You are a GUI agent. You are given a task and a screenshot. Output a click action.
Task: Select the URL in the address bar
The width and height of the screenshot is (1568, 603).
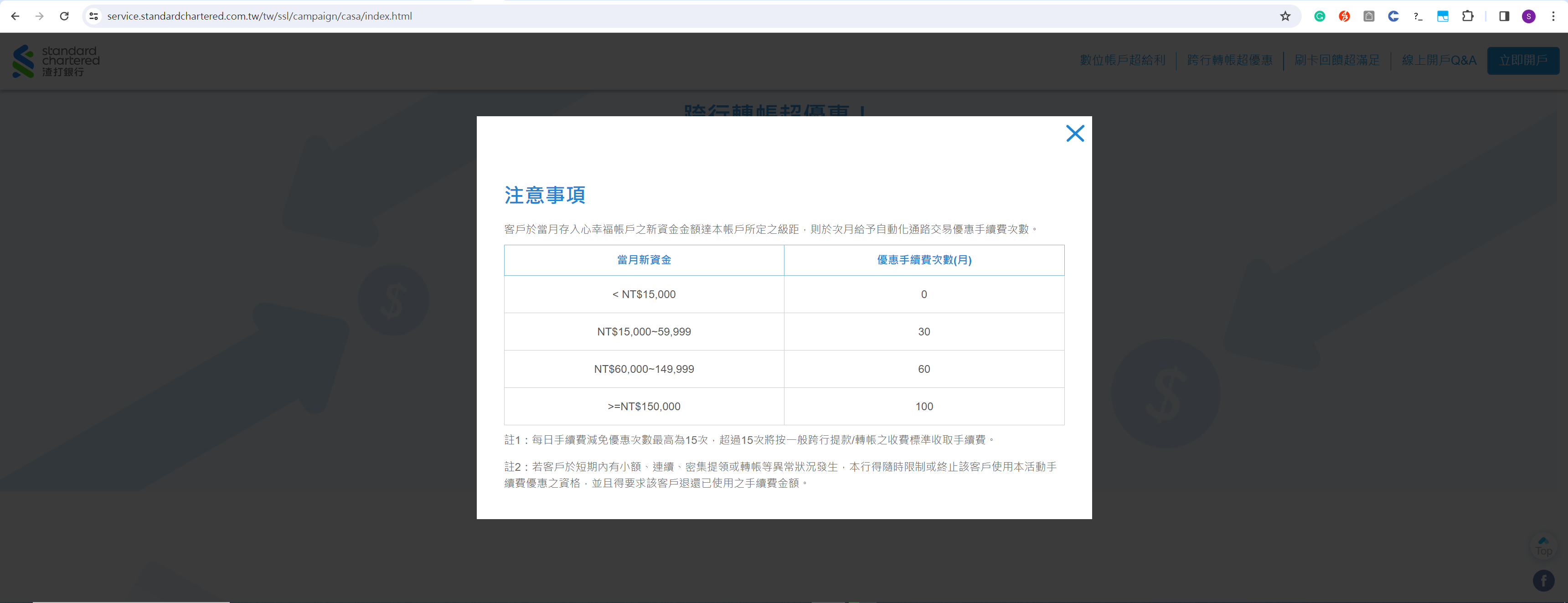click(x=259, y=16)
